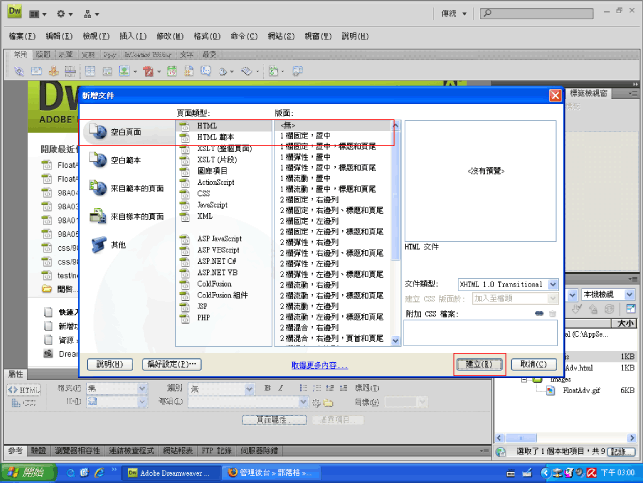Click HTML button in properties panel
The image size is (643, 483).
pos(24,390)
